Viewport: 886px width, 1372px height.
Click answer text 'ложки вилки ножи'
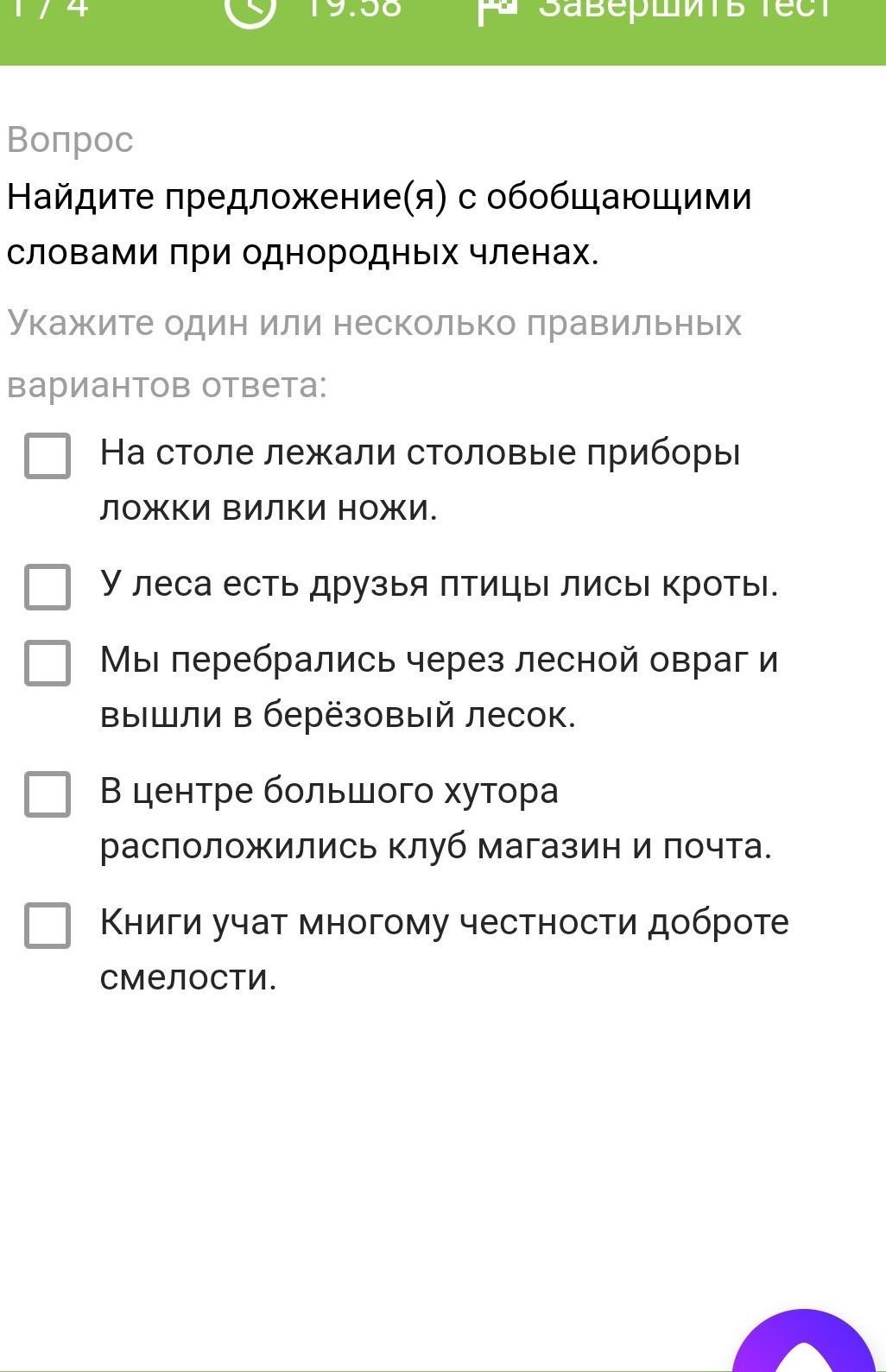269,509
